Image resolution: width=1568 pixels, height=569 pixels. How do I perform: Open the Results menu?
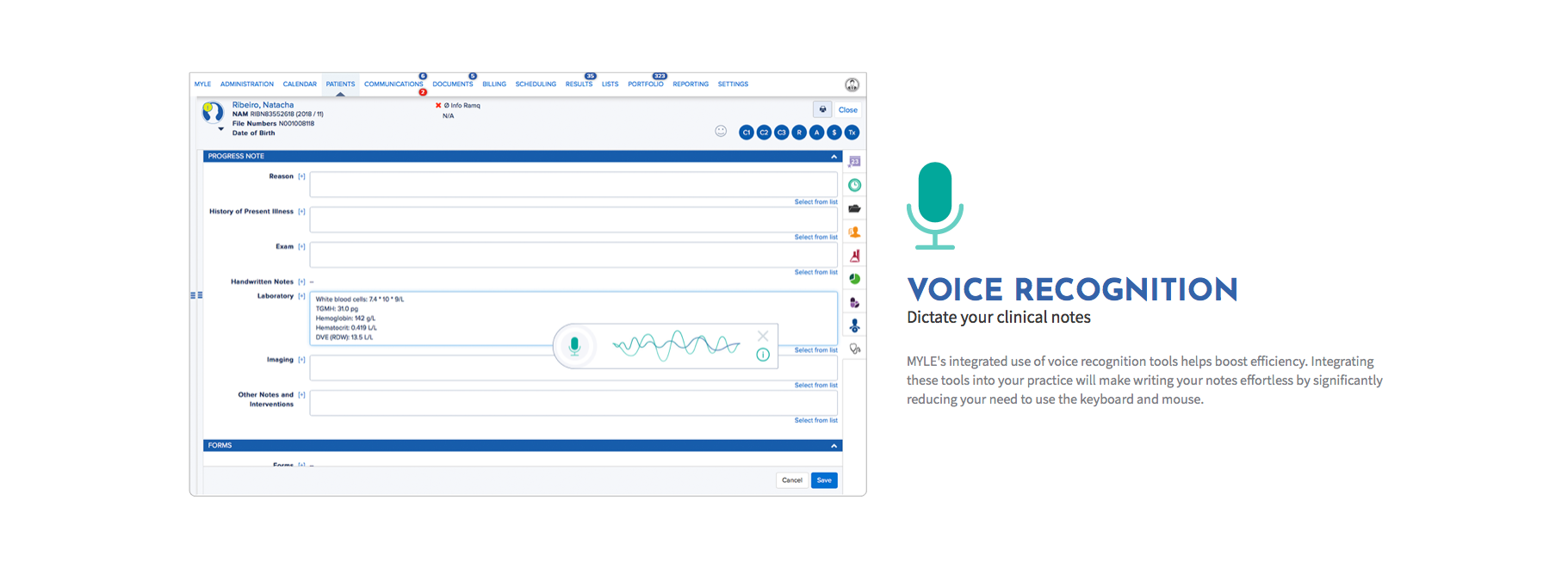(x=579, y=84)
